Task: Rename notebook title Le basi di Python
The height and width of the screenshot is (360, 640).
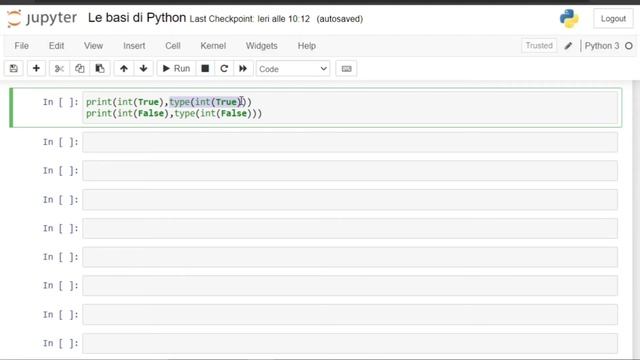Action: point(137,18)
